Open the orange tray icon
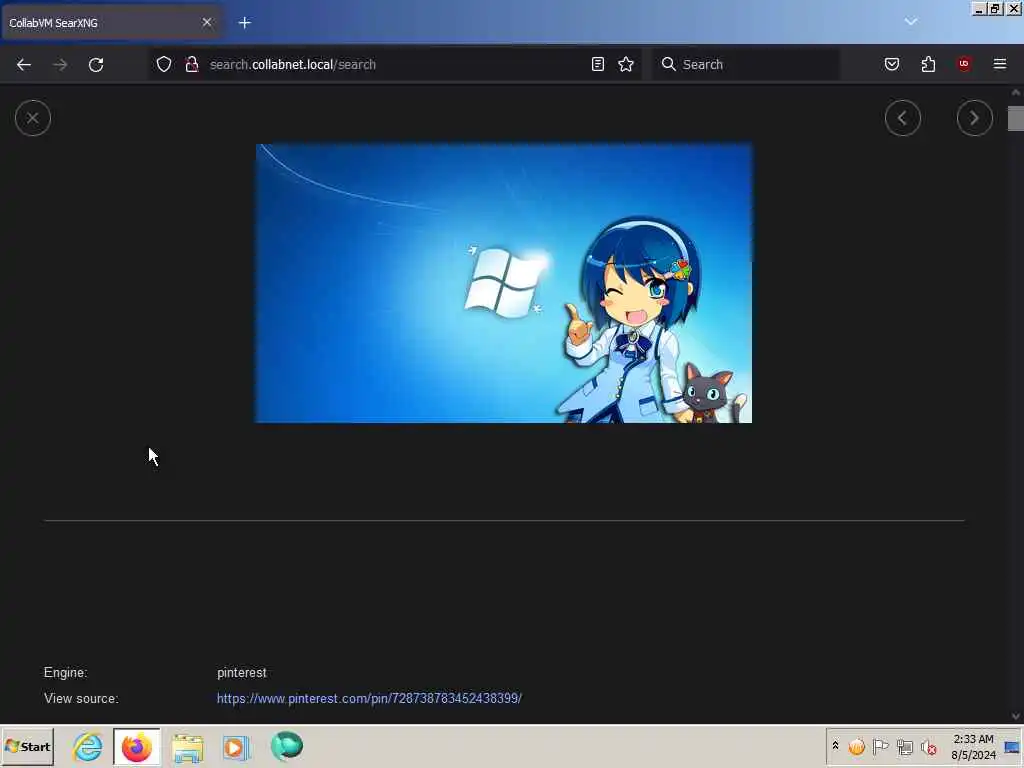Image resolution: width=1024 pixels, height=768 pixels. (856, 746)
